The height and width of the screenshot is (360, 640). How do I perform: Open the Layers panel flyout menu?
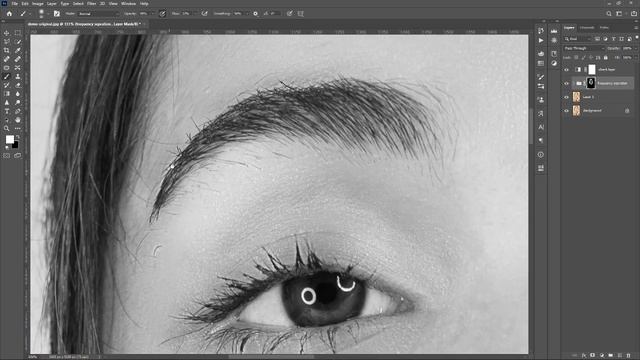pyautogui.click(x=636, y=28)
